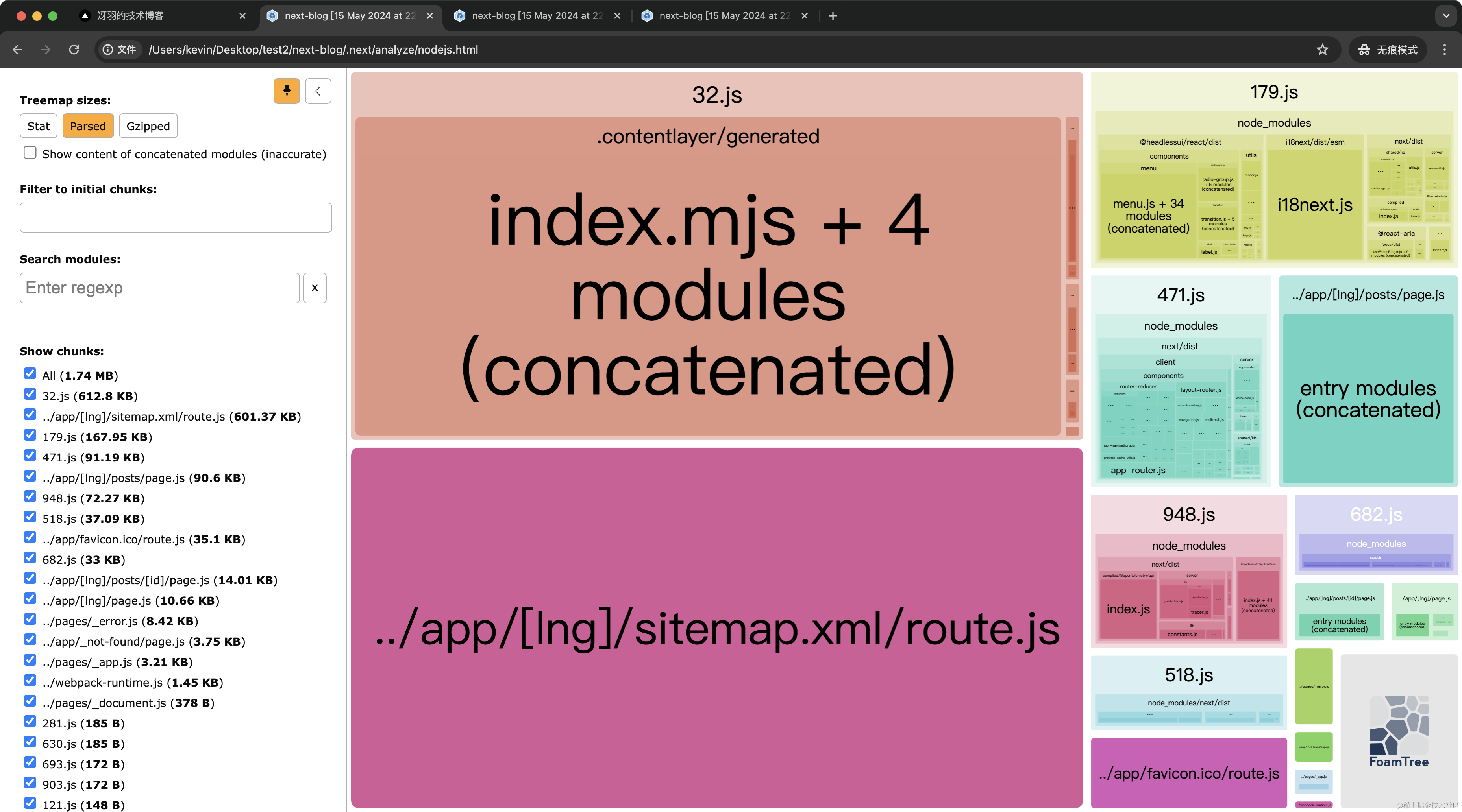
Task: Focus the Filter to initial chunks field
Action: click(176, 217)
